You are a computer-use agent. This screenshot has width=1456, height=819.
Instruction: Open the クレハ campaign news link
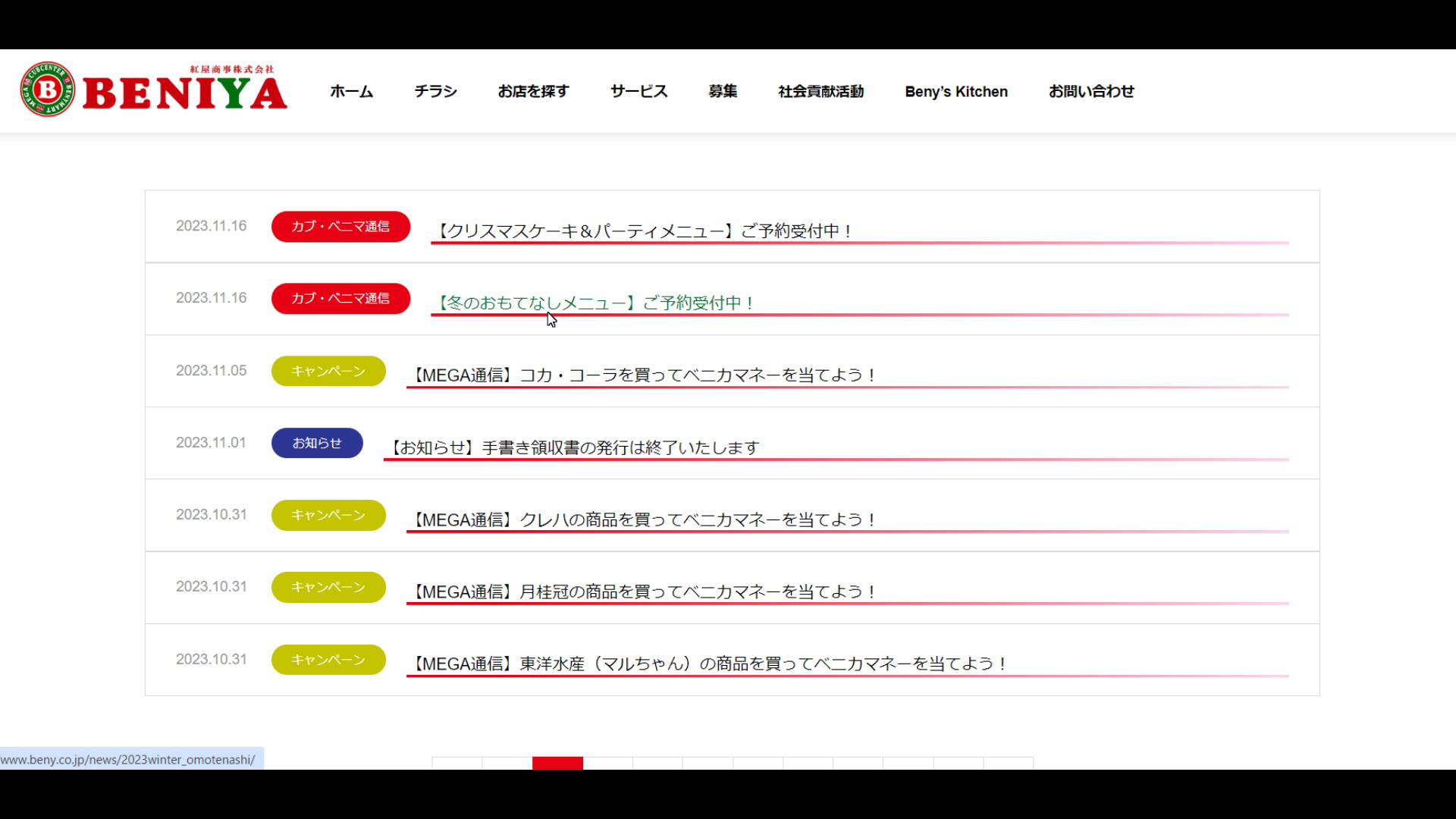tap(645, 519)
